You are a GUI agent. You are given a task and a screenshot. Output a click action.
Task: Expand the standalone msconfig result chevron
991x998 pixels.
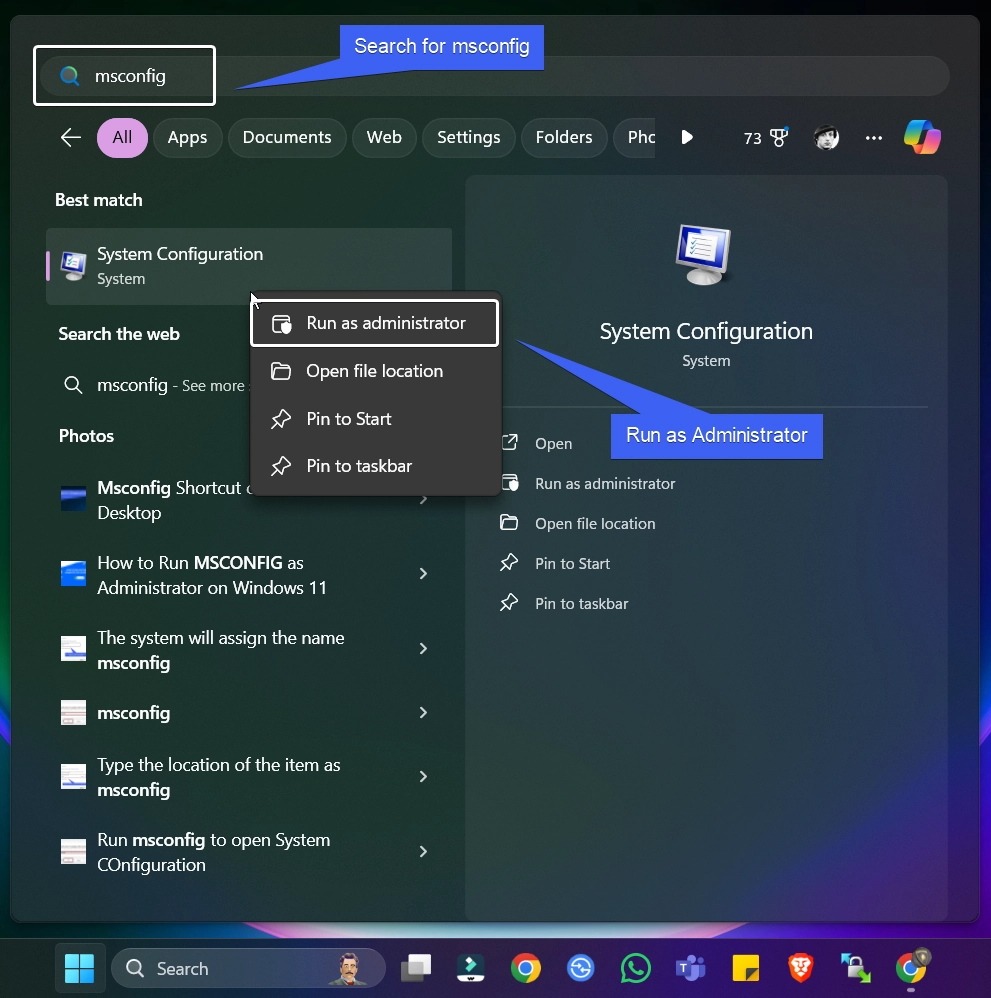423,713
